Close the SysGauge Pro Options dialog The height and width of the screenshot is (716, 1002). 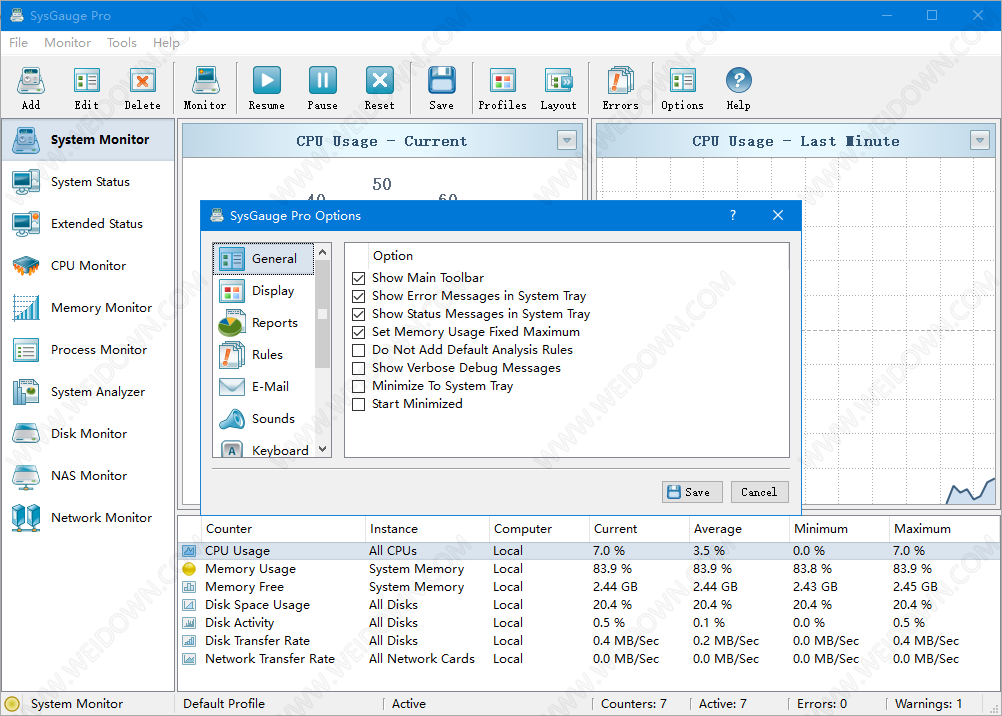778,215
